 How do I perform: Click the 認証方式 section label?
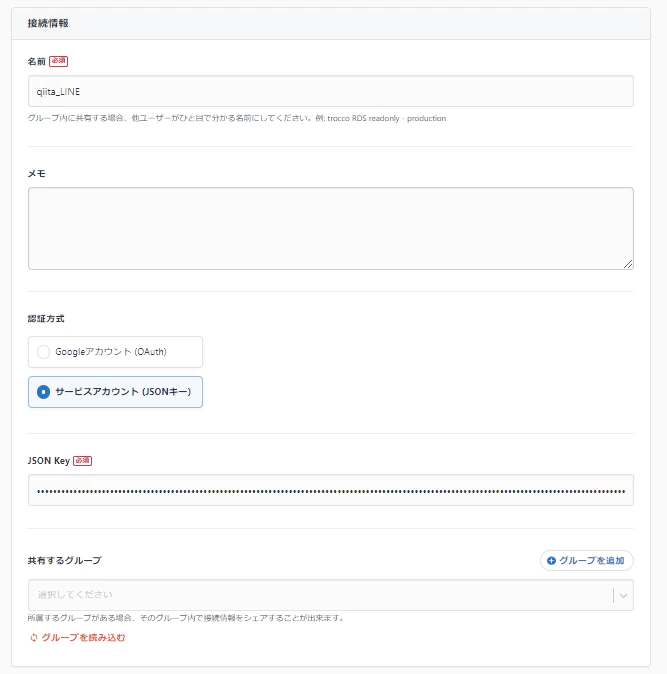point(47,319)
